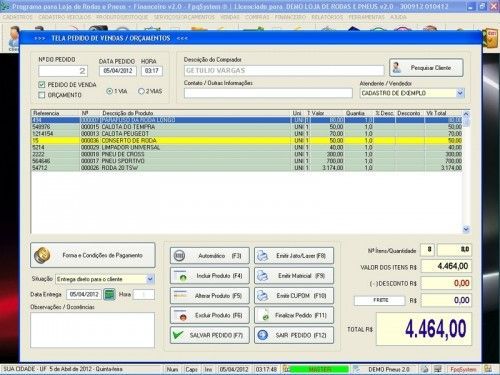The height and width of the screenshot is (375, 500).
Task: Open the Atendente / Vendedor dropdown
Action: [460, 93]
